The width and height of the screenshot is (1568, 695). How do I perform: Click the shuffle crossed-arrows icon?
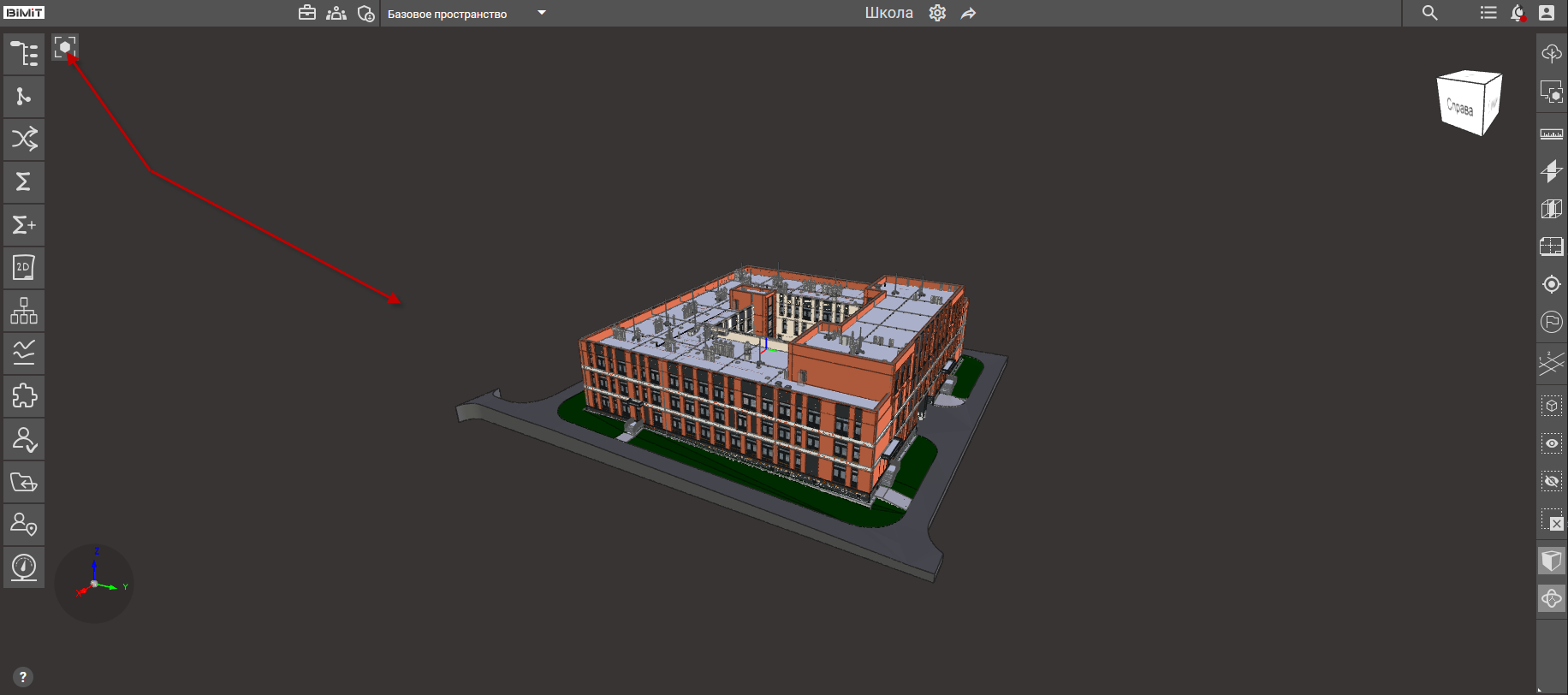click(x=24, y=139)
